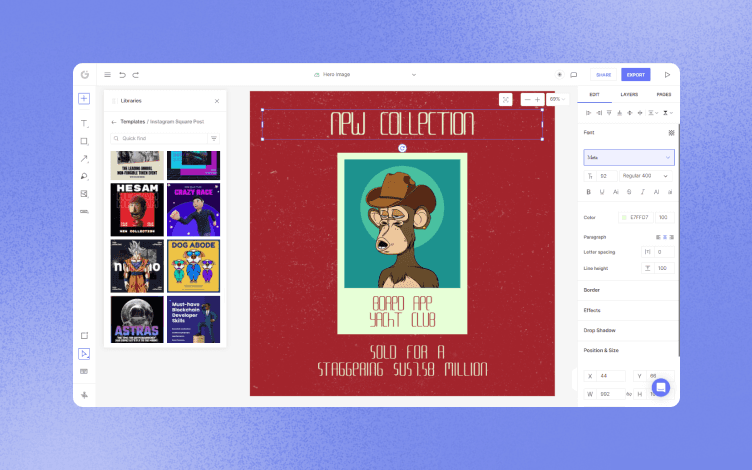Screen dimensions: 752x470
Task: Expand the Effects section
Action: point(628,310)
